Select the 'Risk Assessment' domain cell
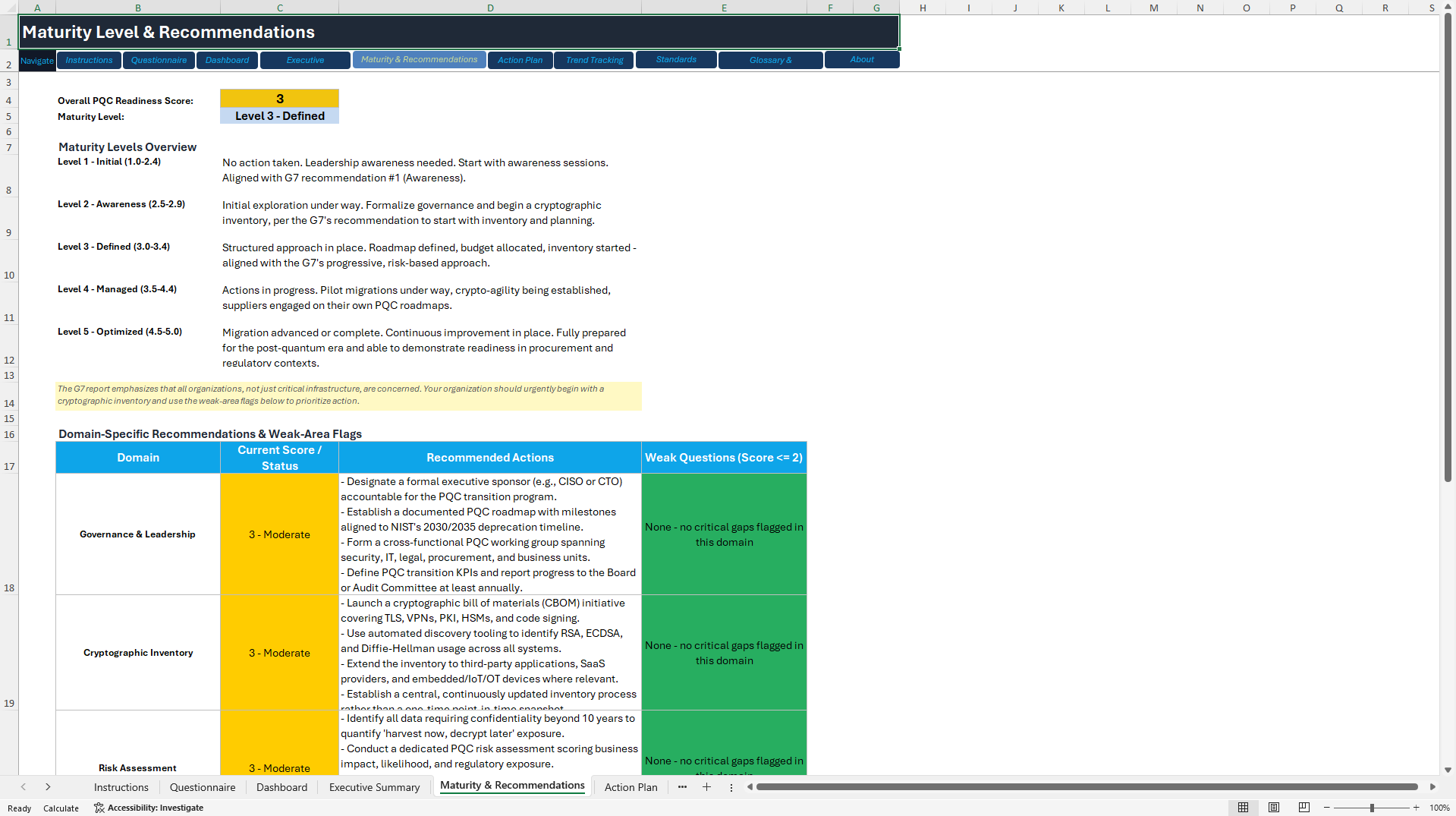Viewport: 1456px width, 816px height. (138, 743)
